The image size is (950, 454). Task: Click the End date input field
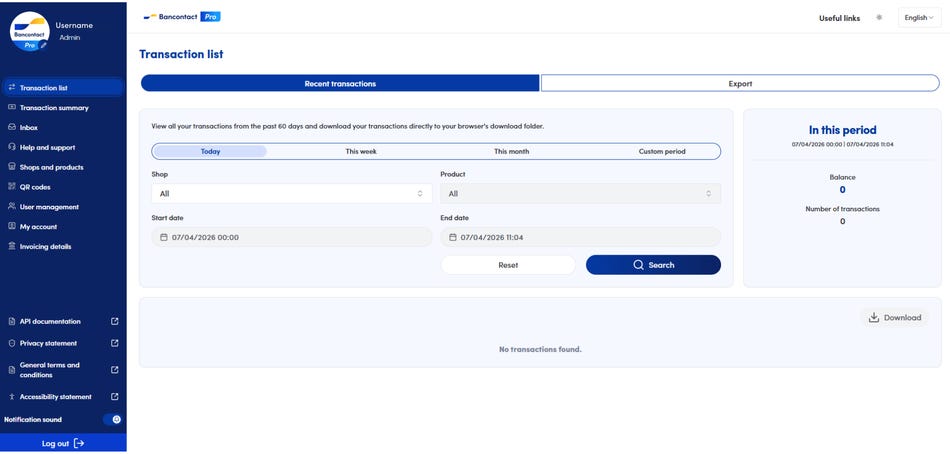(x=580, y=237)
